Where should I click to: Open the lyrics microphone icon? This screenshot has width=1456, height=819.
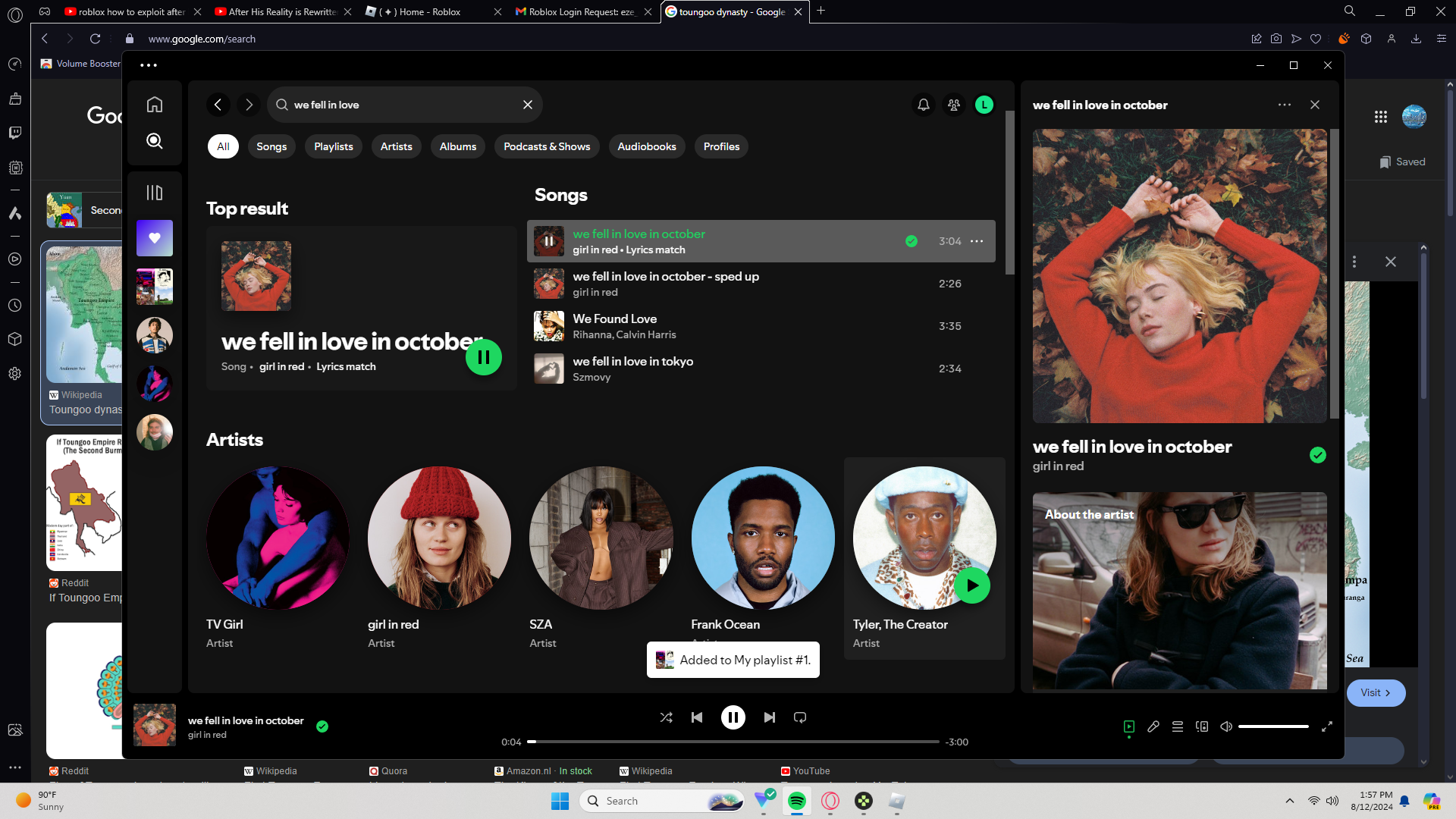click(1153, 726)
